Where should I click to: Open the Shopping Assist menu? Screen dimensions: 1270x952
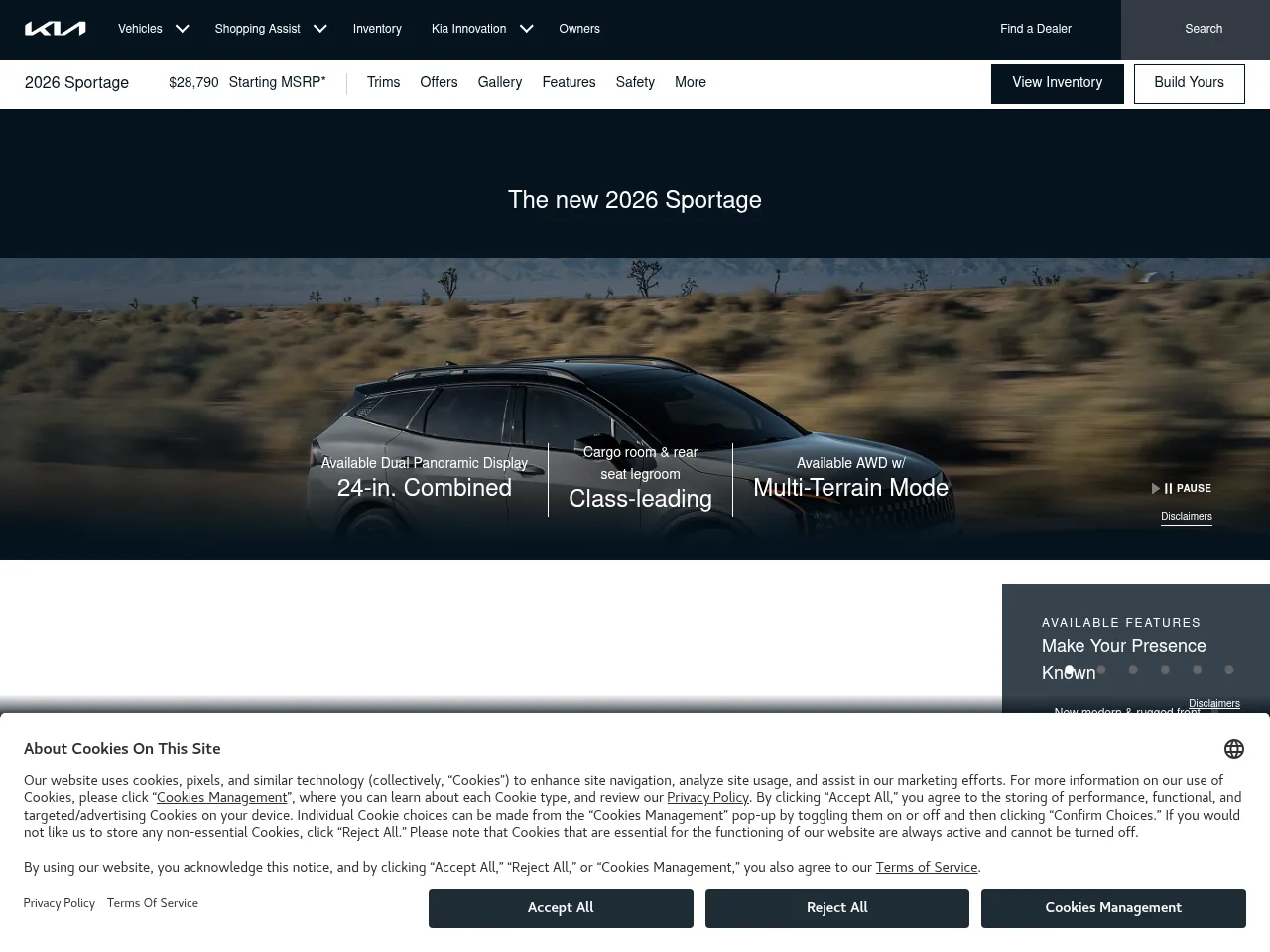pyautogui.click(x=269, y=29)
